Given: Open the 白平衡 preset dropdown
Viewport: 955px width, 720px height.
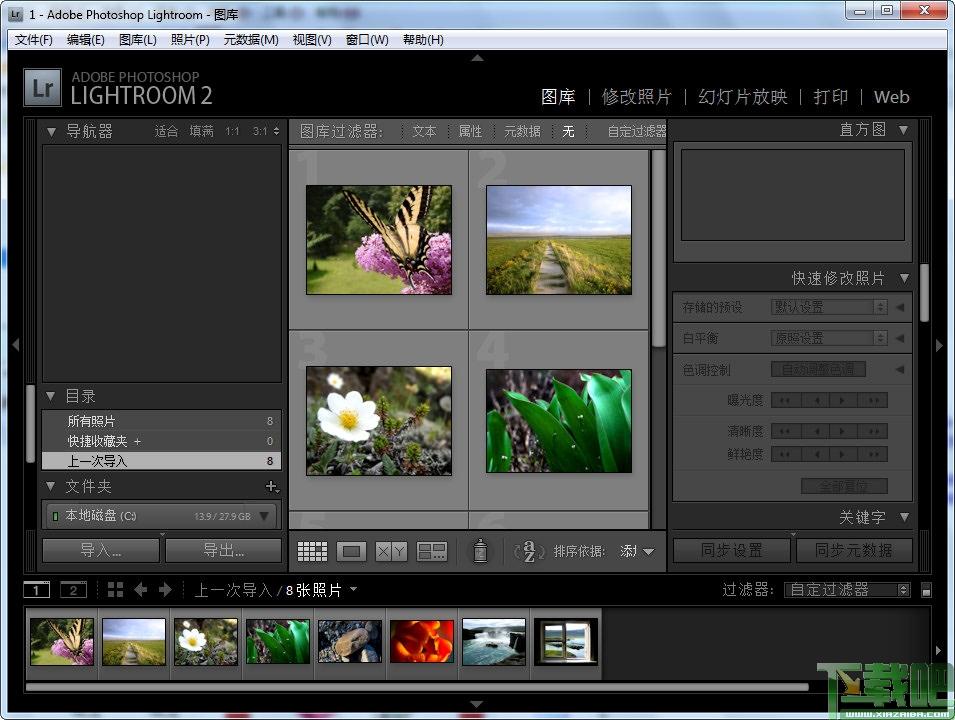Looking at the screenshot, I should (829, 338).
